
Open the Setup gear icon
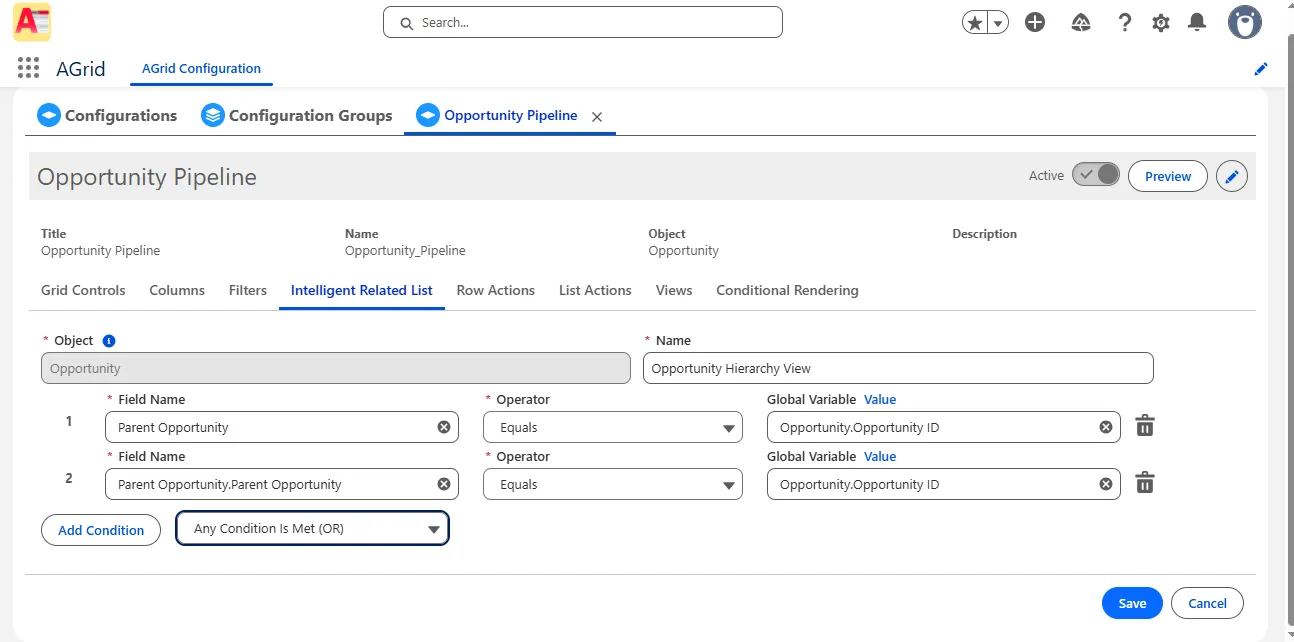pos(1160,23)
